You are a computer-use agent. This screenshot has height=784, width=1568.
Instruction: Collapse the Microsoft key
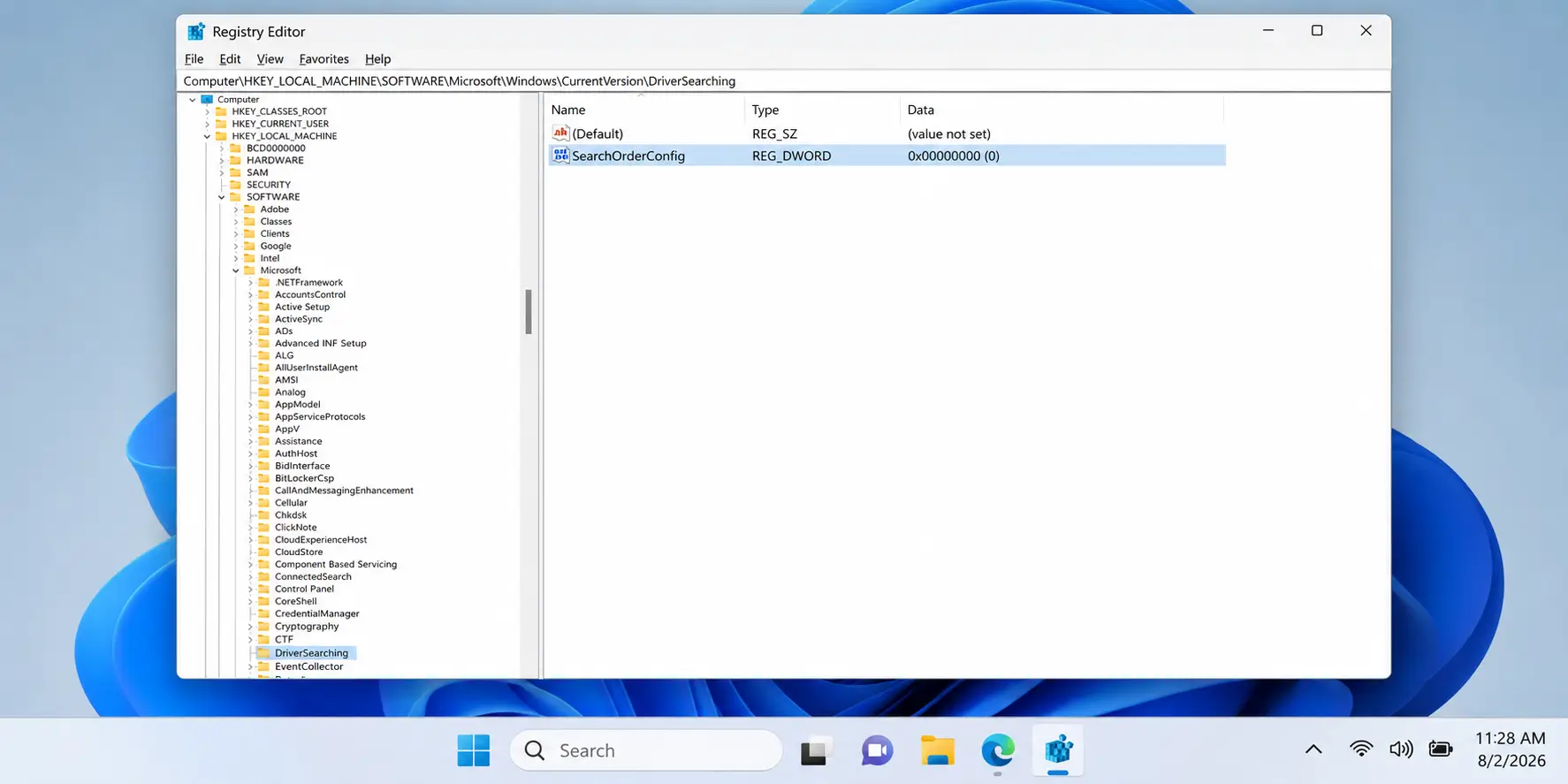(x=236, y=270)
